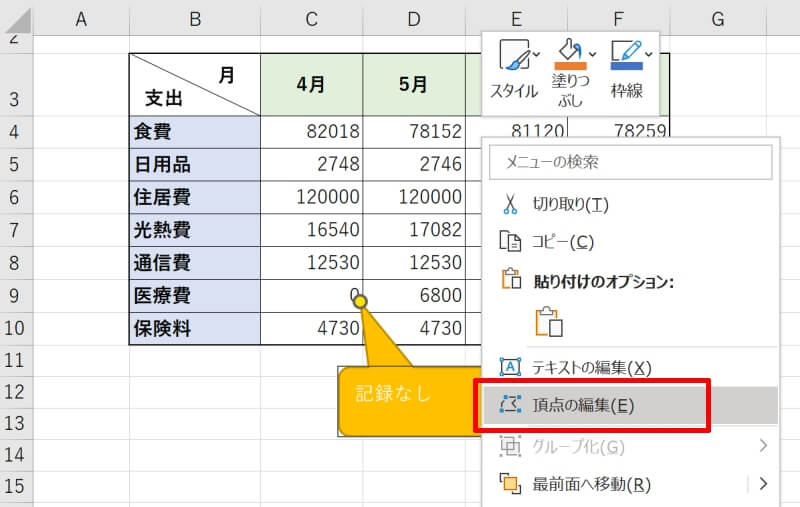Viewport: 800px width, 507px height.
Task: Click cell with value 78259
Action: point(618,129)
